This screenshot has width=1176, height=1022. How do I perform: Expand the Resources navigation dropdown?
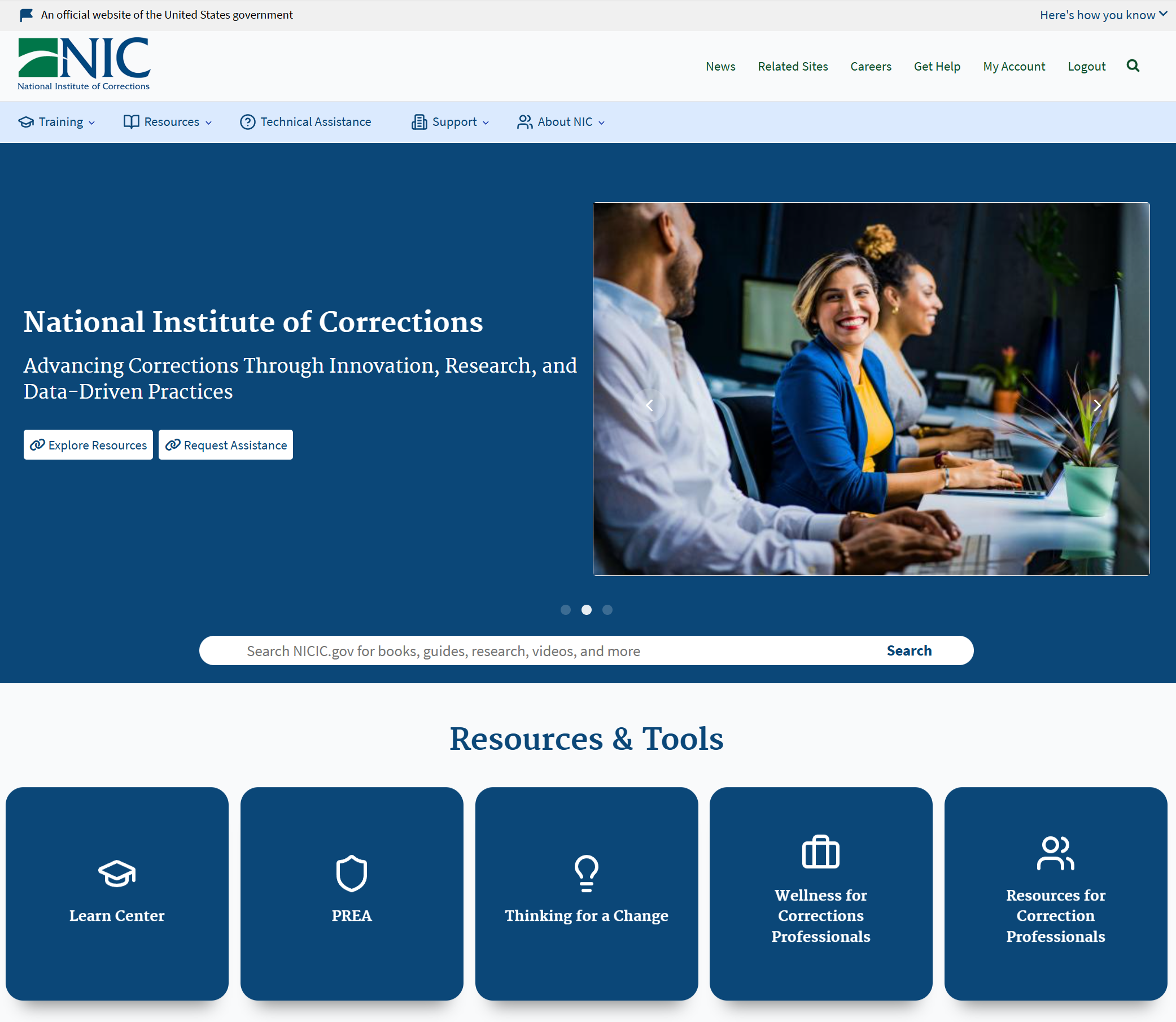pos(168,122)
